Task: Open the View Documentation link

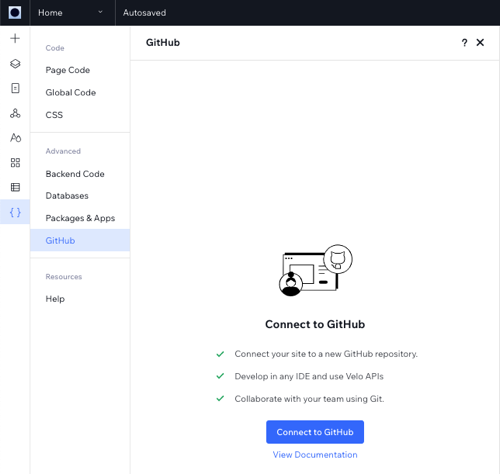Action: click(x=315, y=455)
